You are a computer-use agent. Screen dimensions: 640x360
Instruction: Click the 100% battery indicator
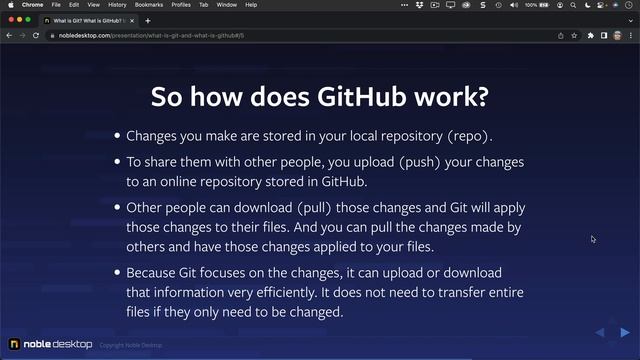(537, 5)
